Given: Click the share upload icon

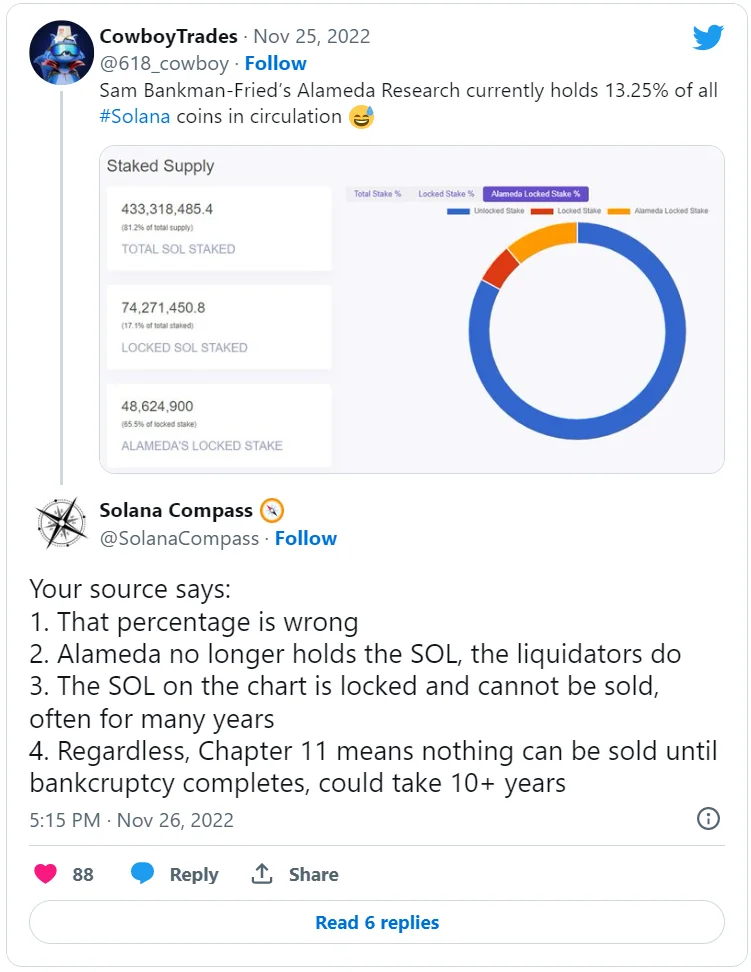Looking at the screenshot, I should coord(262,874).
